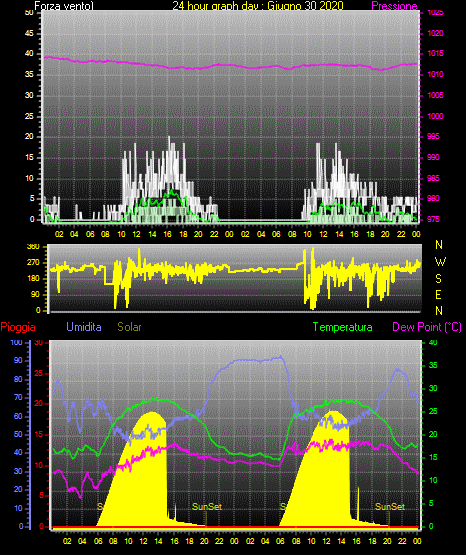Select the bottom 'N' compass letter
This screenshot has height=555, width=466.
(x=439, y=311)
